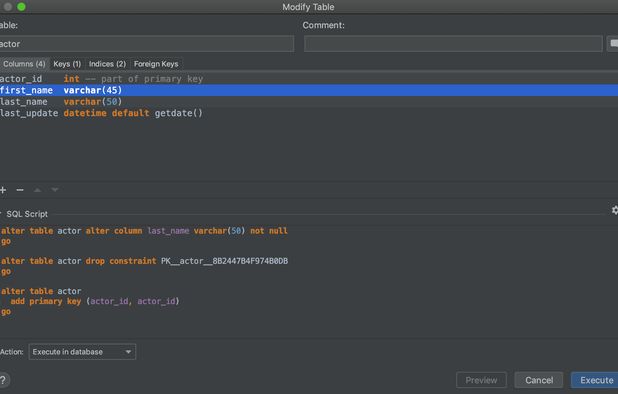
Task: Switch to the Keys (1) tab
Action: [x=67, y=64]
